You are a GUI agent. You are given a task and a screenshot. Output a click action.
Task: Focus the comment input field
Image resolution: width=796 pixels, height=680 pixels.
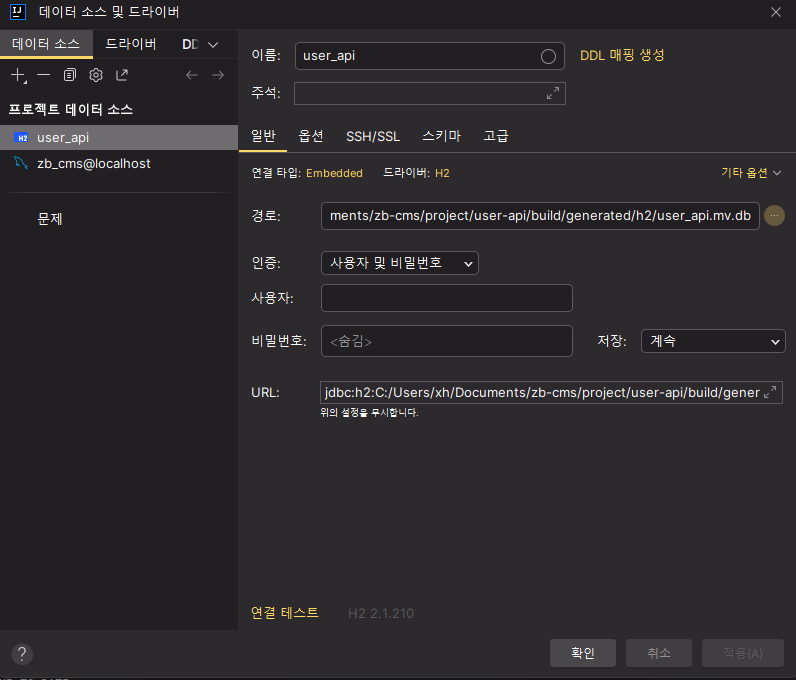pos(429,93)
